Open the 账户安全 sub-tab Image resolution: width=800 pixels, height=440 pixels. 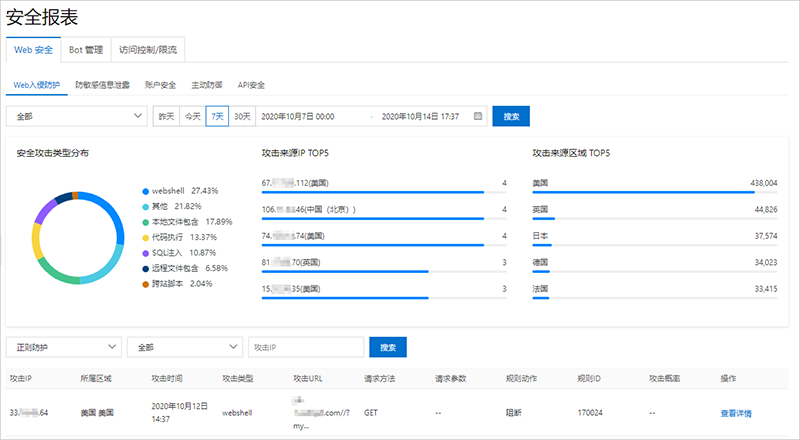[x=160, y=85]
